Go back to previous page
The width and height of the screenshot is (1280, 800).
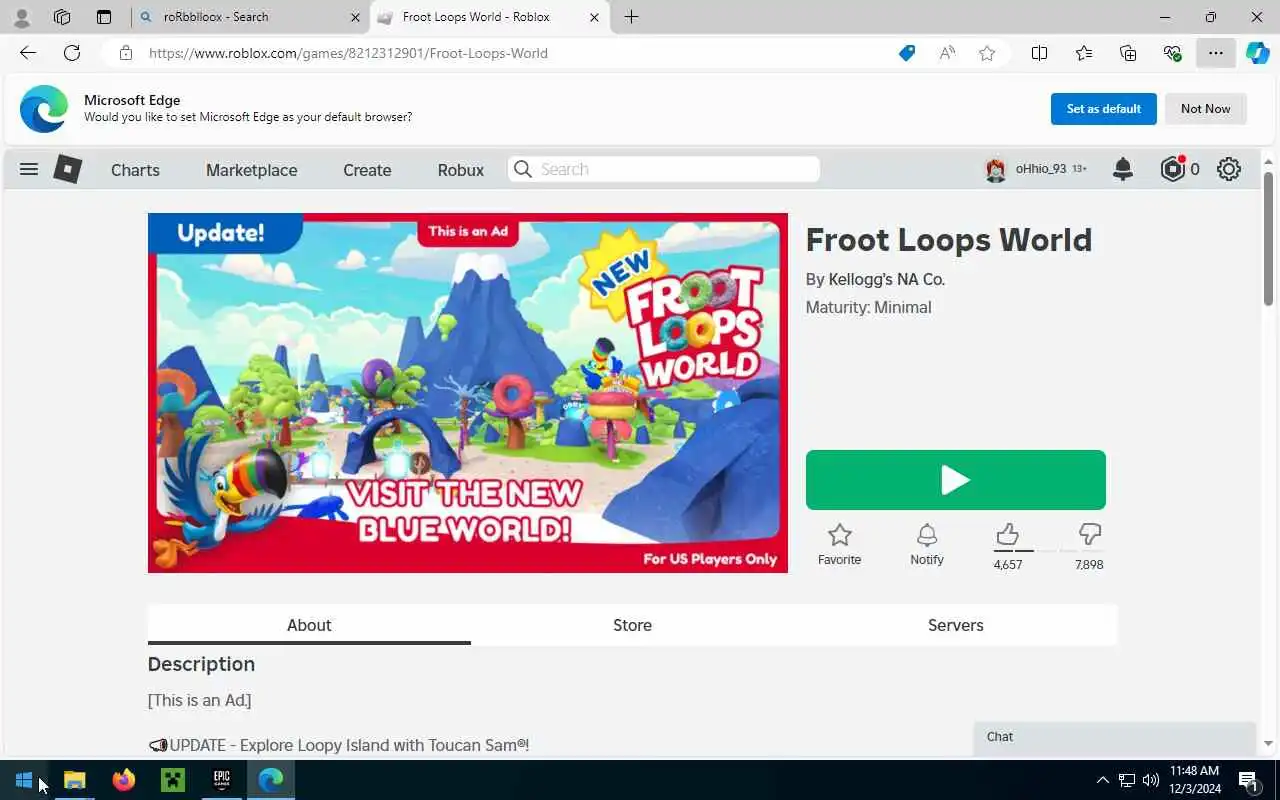point(28,53)
